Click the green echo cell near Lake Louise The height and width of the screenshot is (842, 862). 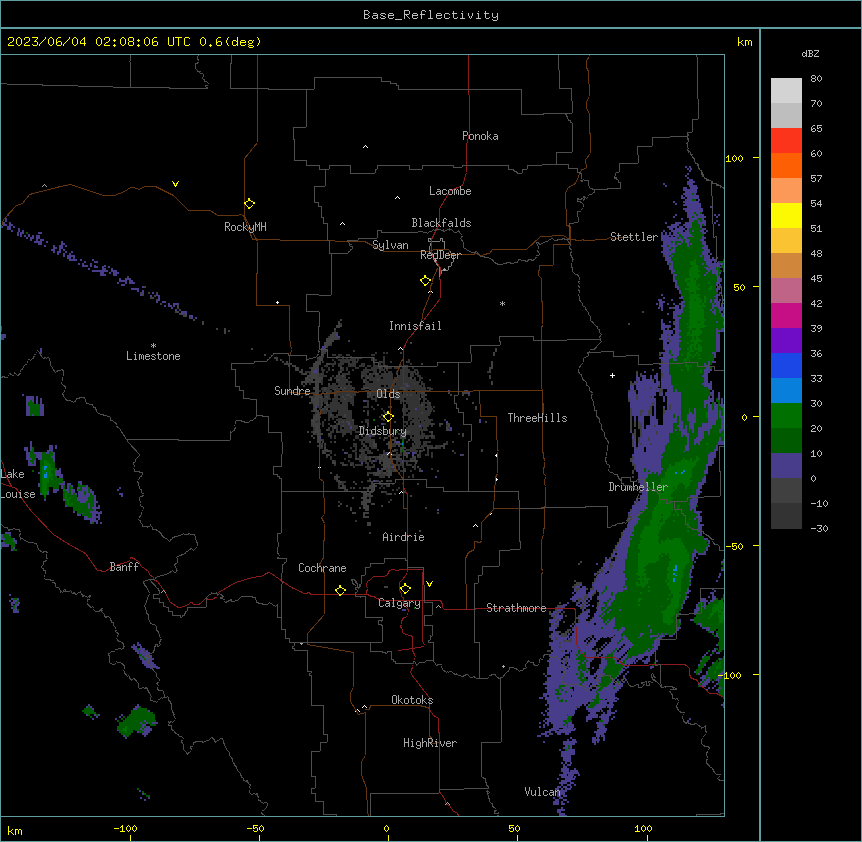(49, 473)
